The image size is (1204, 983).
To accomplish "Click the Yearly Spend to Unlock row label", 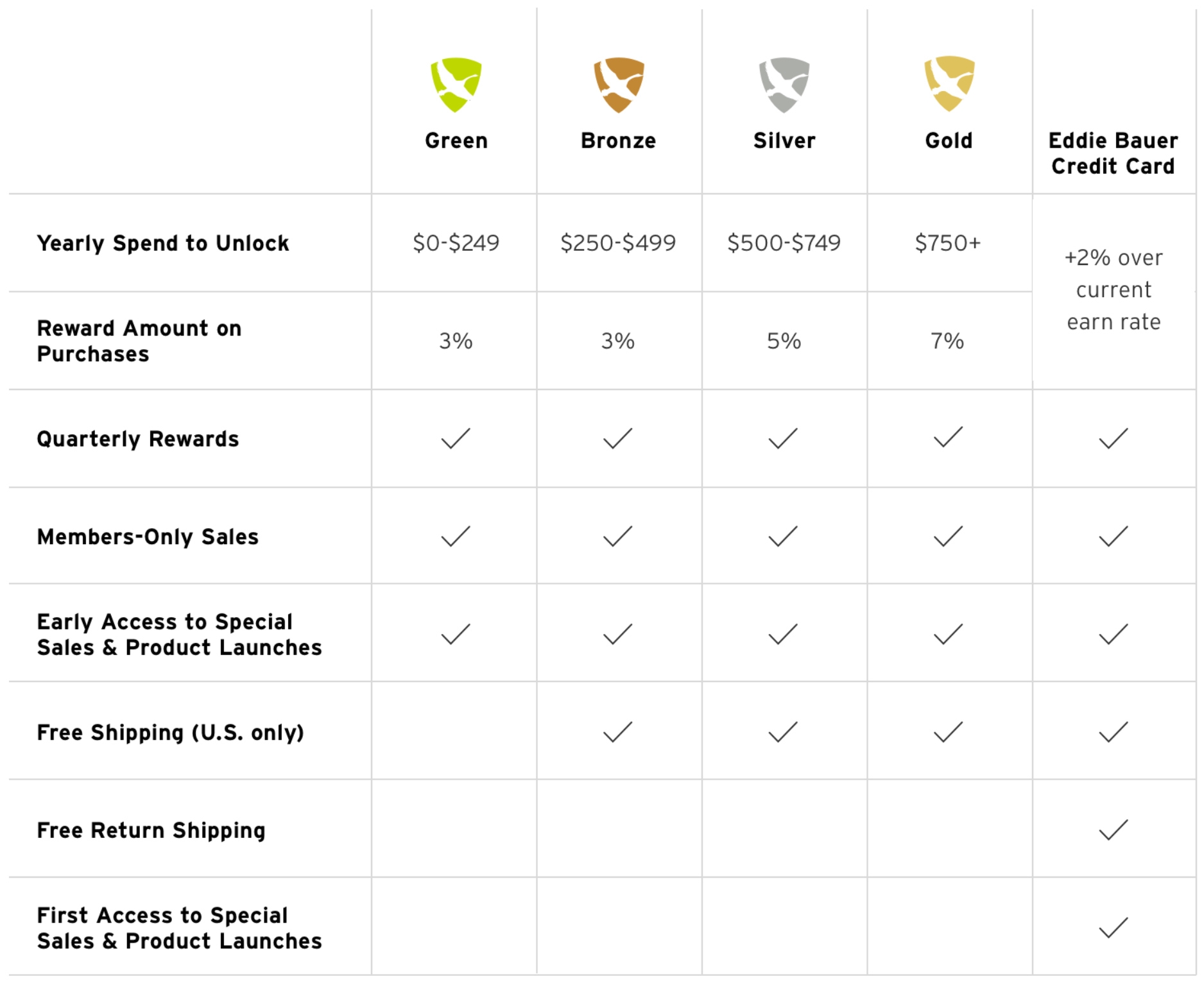I will pos(163,243).
